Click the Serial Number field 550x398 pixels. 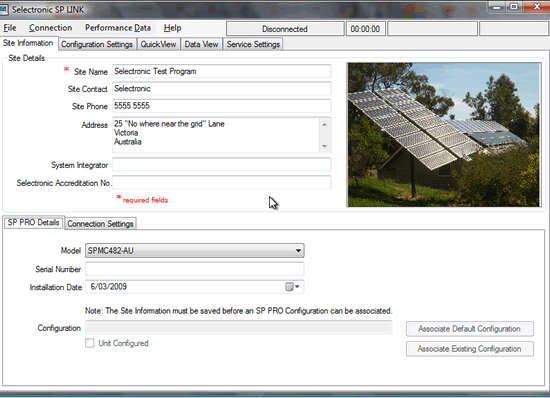pos(195,269)
